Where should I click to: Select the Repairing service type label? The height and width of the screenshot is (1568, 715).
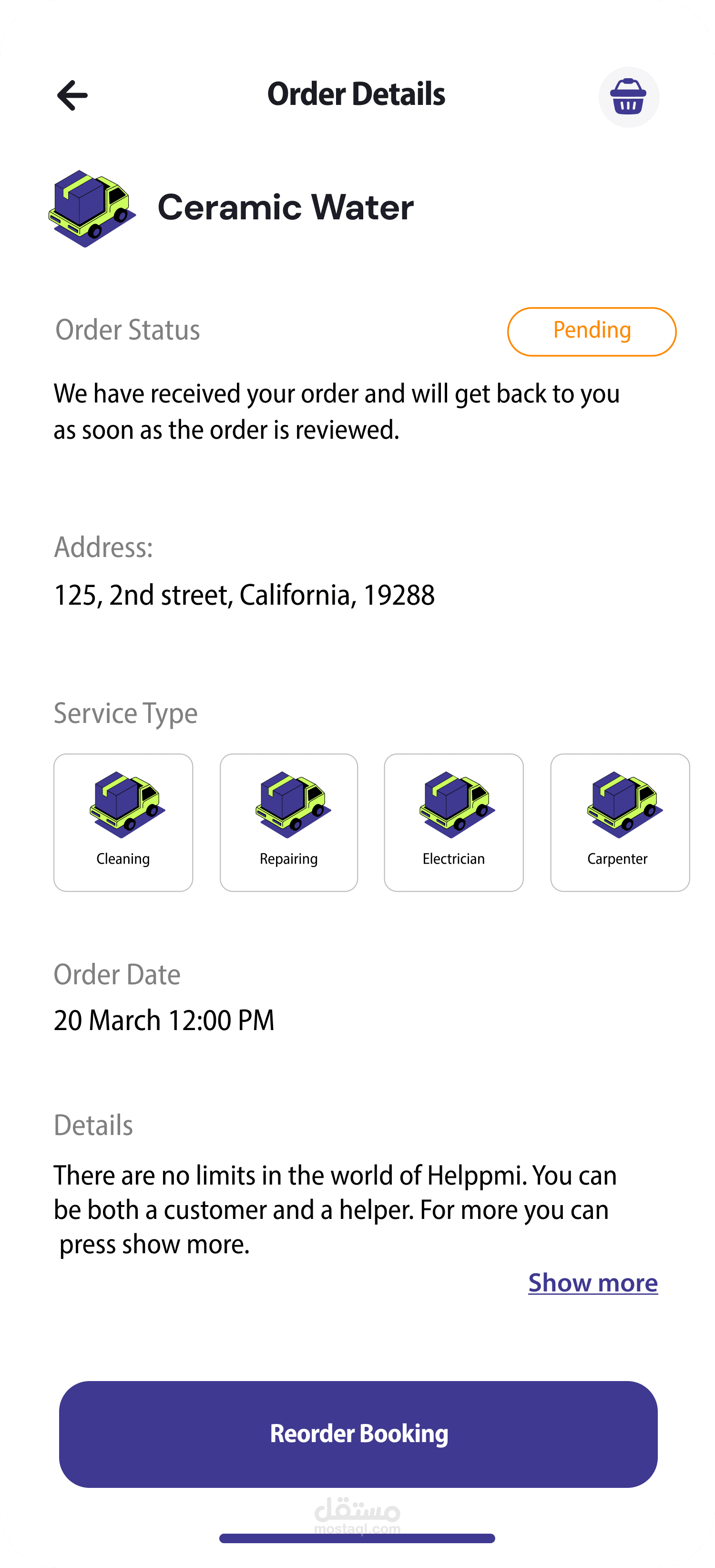[288, 859]
